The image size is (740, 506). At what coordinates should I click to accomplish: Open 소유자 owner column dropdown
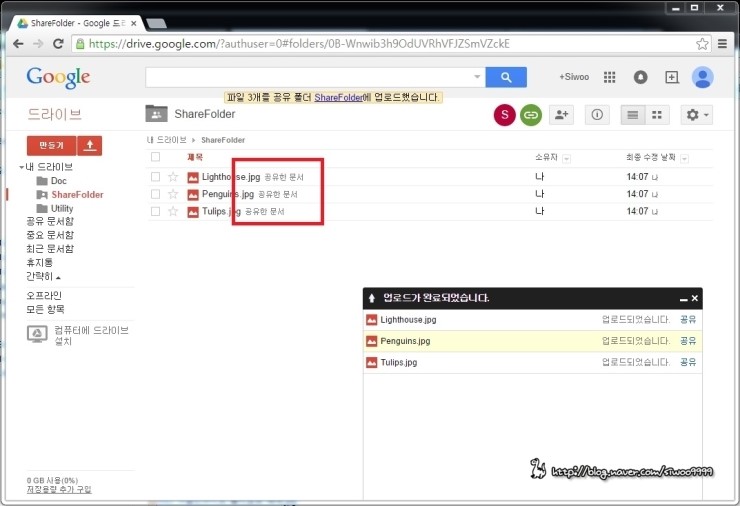[566, 159]
